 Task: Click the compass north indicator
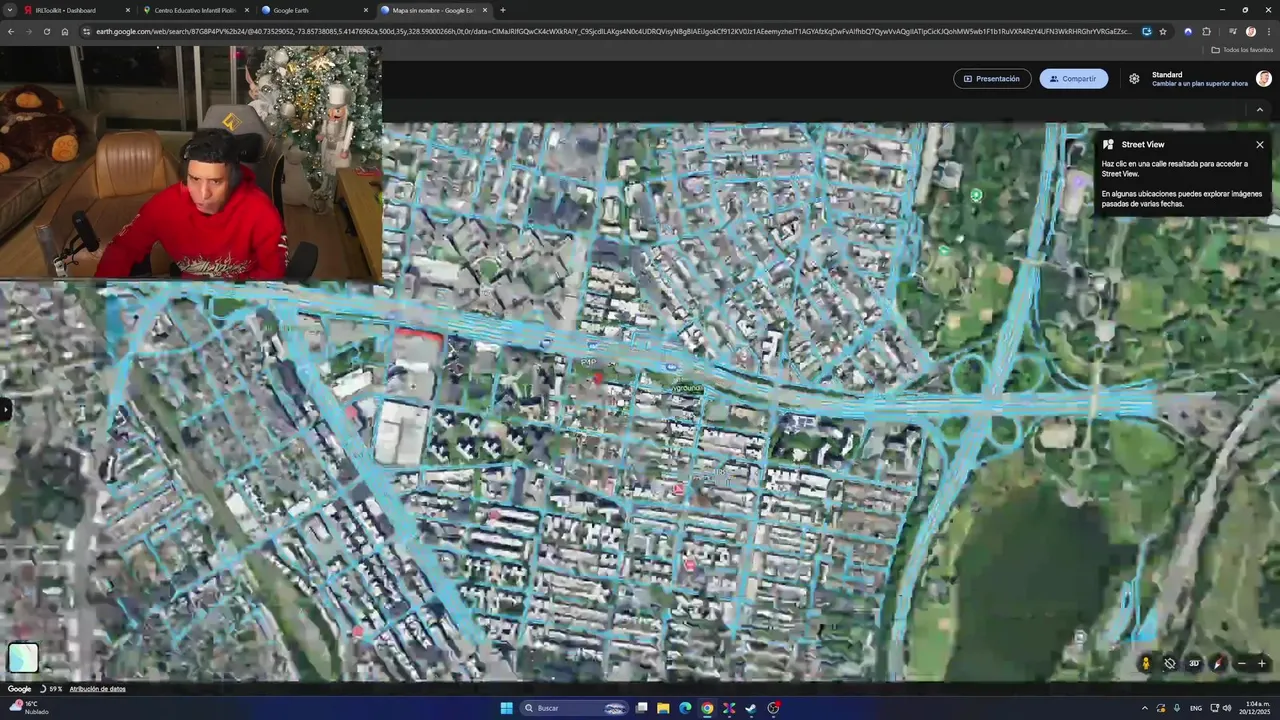pos(1218,663)
